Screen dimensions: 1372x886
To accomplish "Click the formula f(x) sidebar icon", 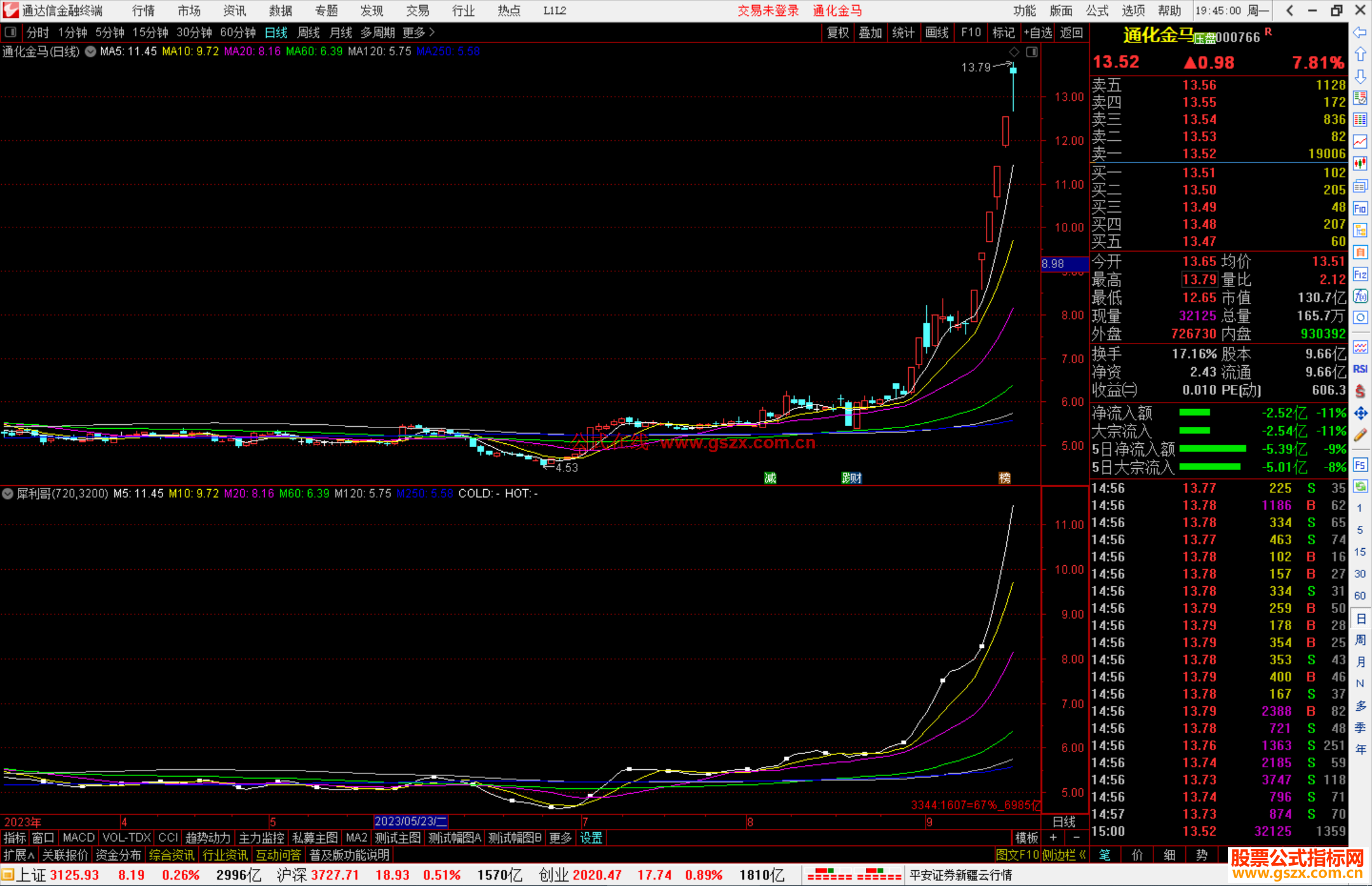I will pos(1360,297).
